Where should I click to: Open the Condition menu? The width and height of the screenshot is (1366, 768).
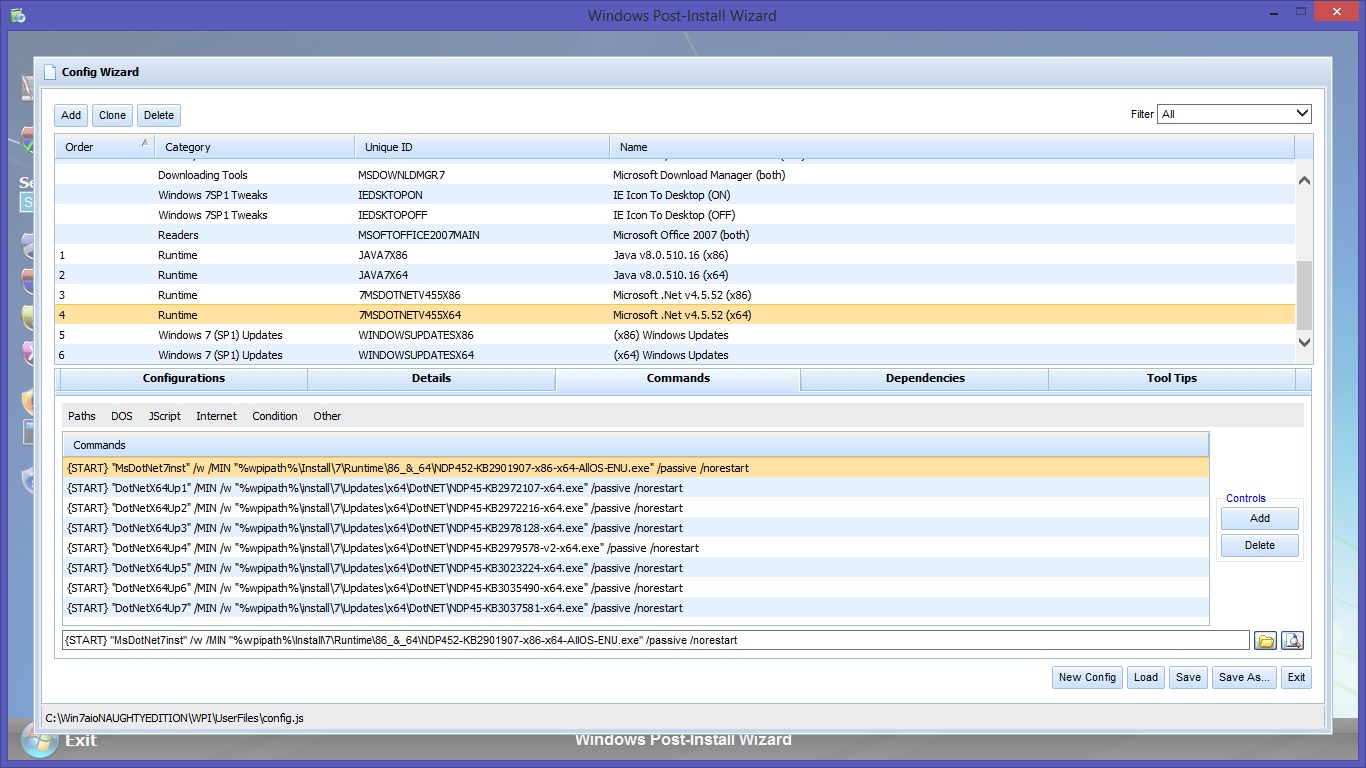coord(275,416)
